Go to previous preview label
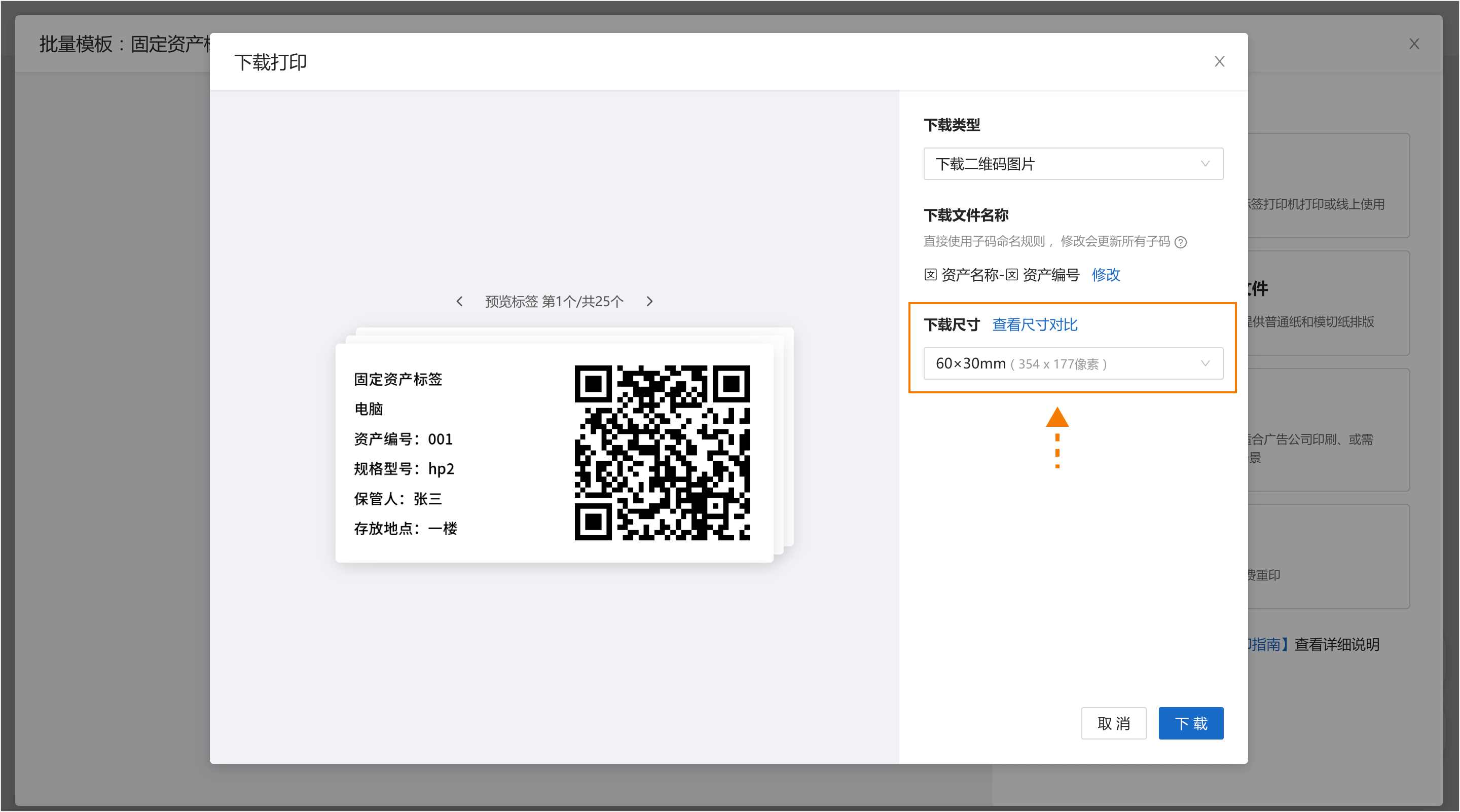Image resolution: width=1460 pixels, height=812 pixels. [x=460, y=302]
